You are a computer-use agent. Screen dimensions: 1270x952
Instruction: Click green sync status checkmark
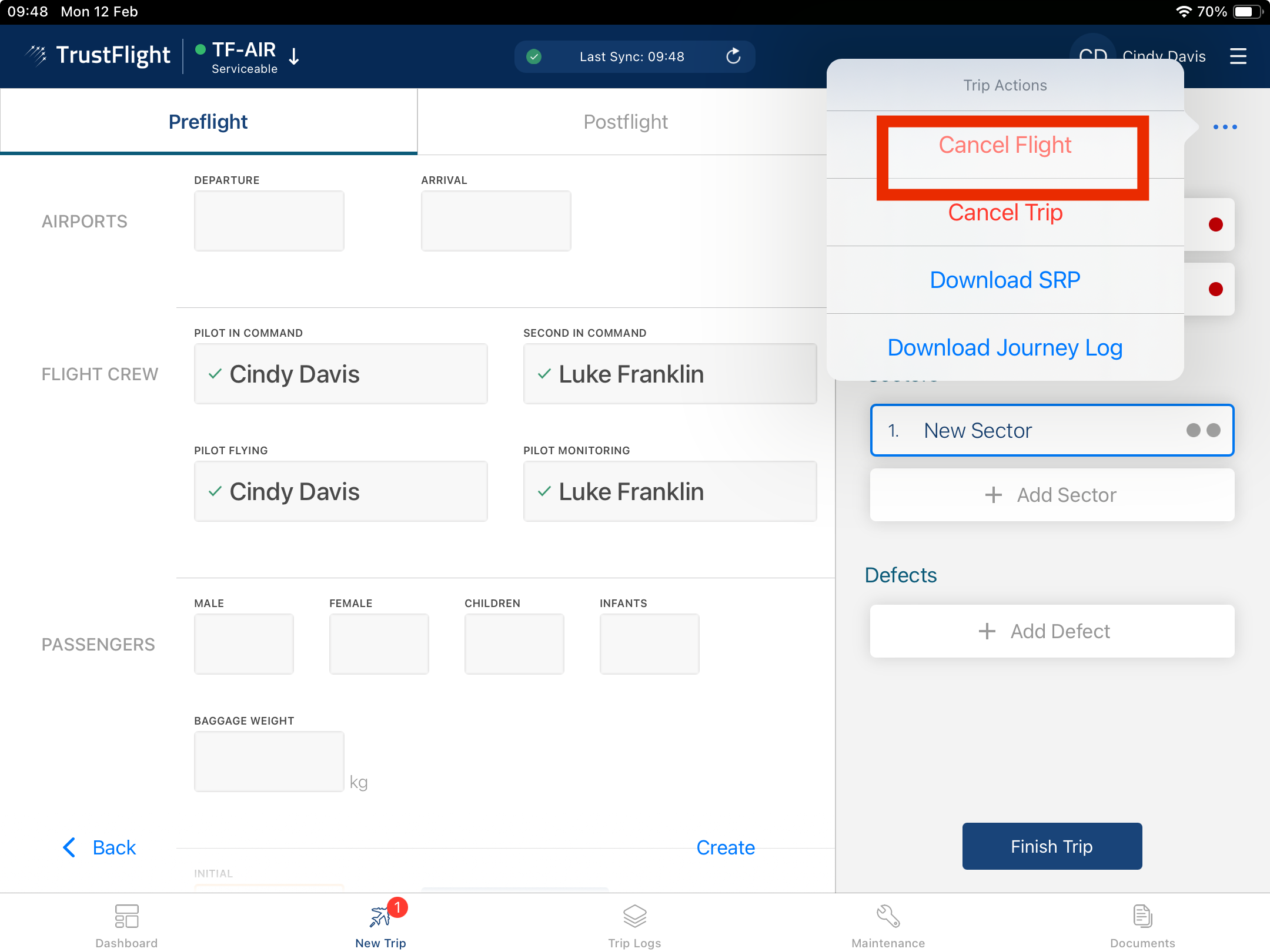pyautogui.click(x=534, y=56)
